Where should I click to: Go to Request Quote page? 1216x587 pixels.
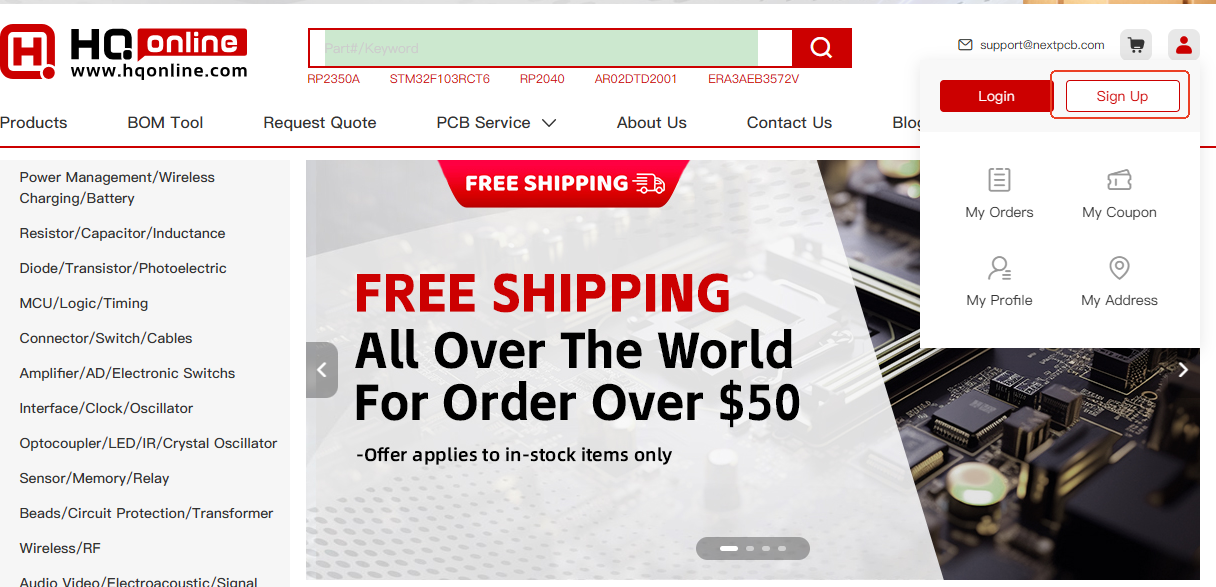click(320, 123)
